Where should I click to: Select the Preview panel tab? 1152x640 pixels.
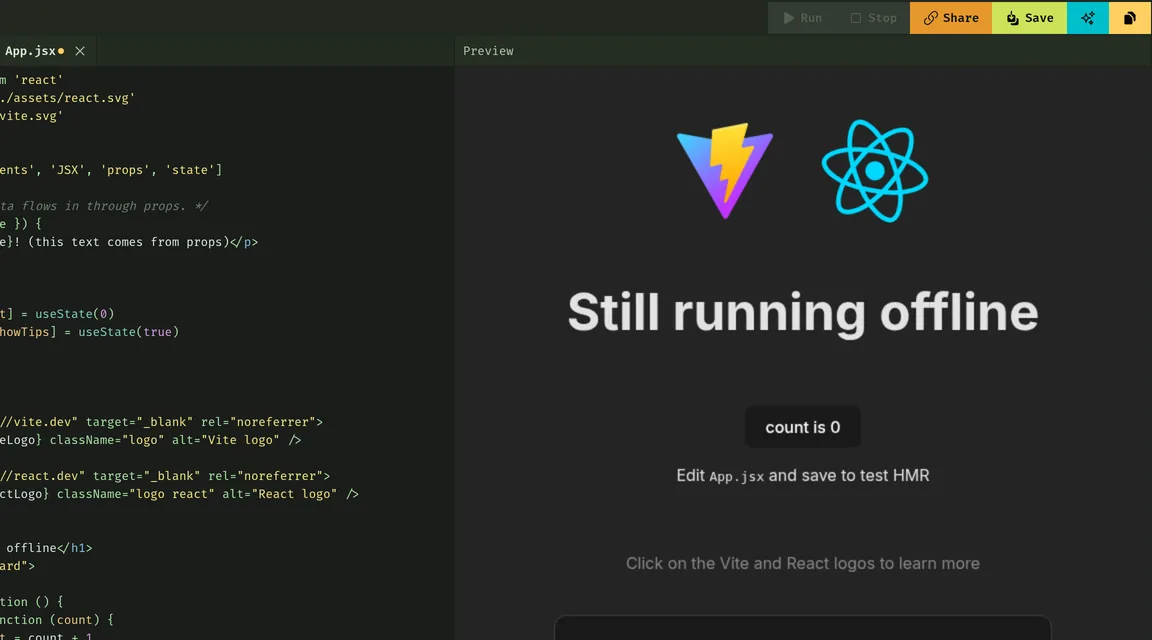(x=488, y=51)
